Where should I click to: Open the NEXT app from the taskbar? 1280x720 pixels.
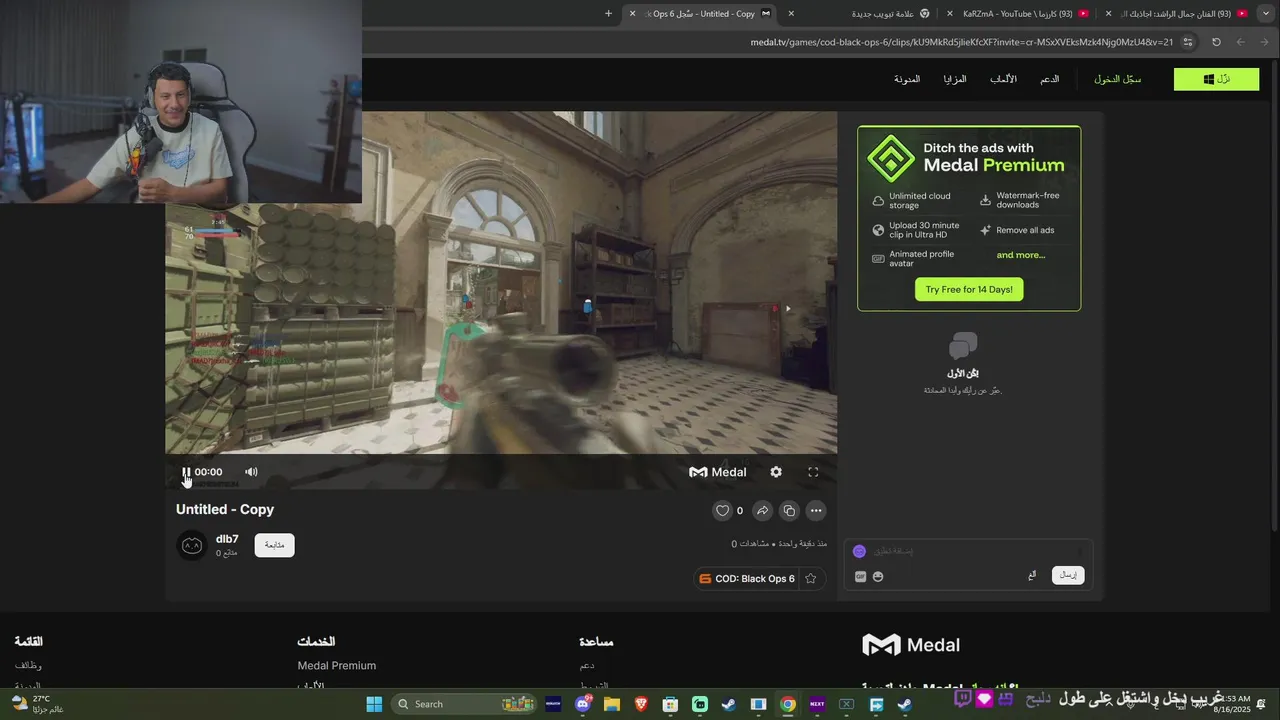coord(817,704)
